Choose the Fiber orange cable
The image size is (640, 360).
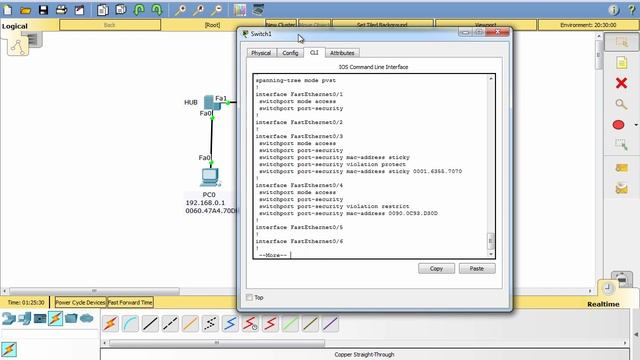click(190, 324)
